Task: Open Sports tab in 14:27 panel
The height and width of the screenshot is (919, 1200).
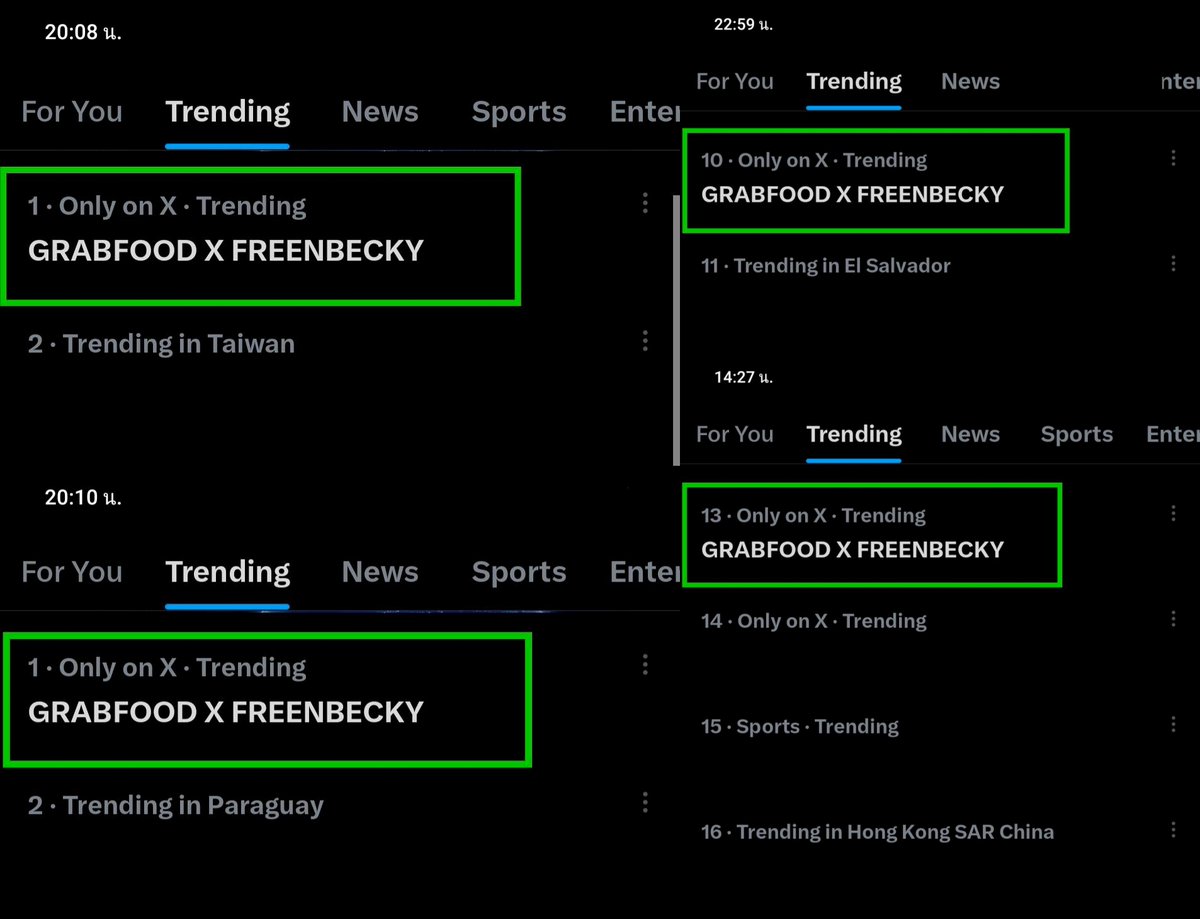Action: pyautogui.click(x=1077, y=435)
